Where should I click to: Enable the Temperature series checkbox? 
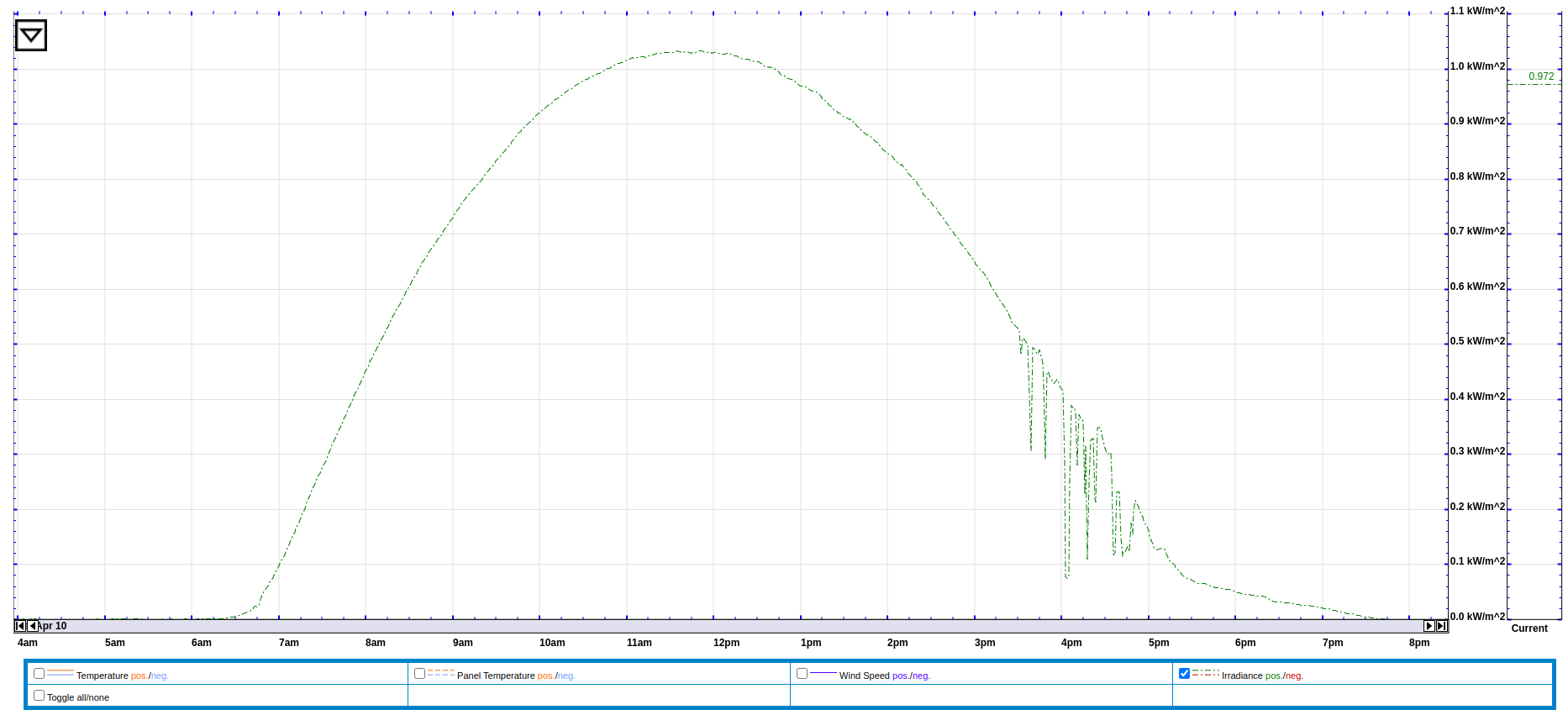coord(39,674)
